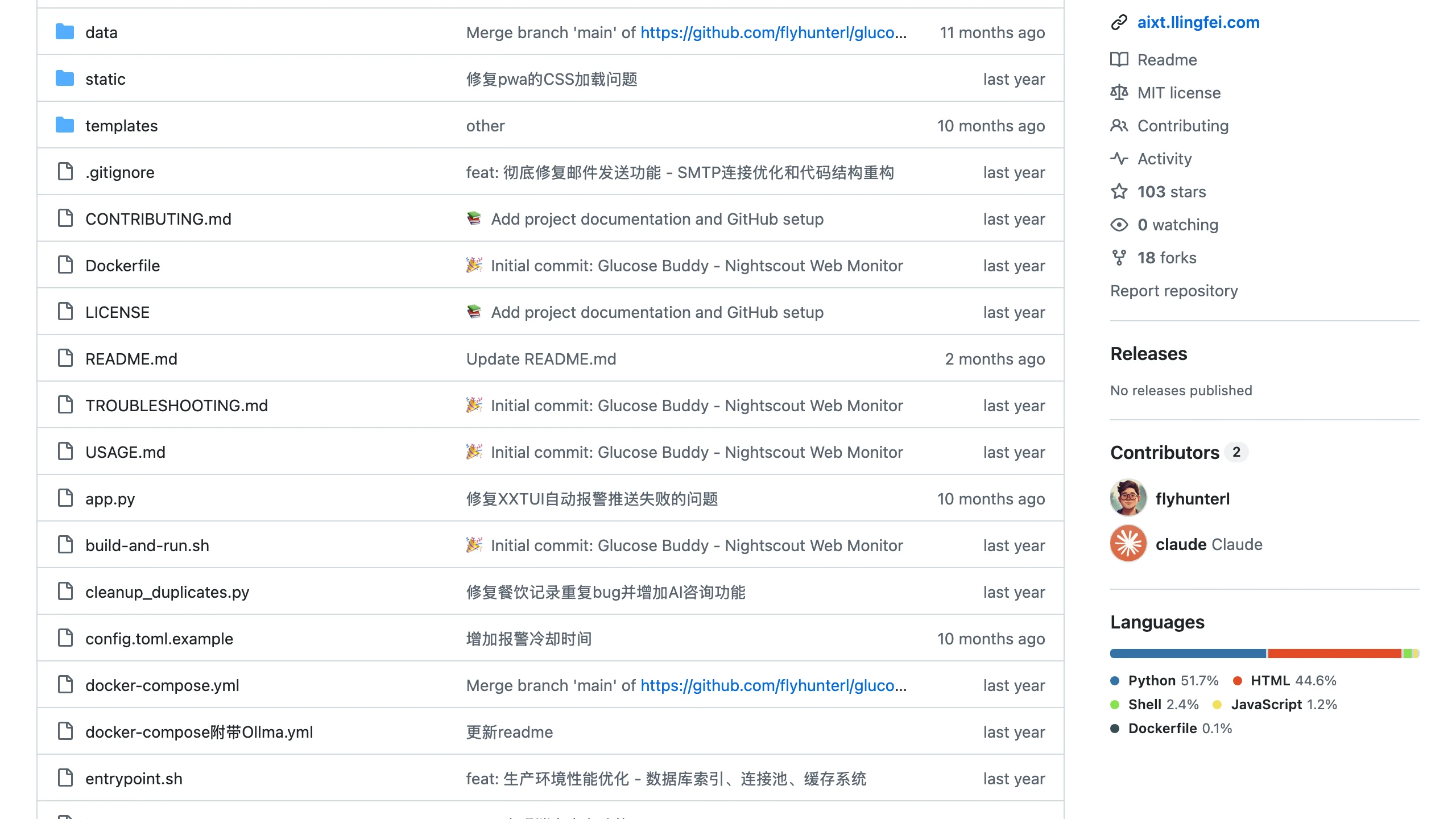Open the docker-compose.yml file

pyautogui.click(x=162, y=685)
